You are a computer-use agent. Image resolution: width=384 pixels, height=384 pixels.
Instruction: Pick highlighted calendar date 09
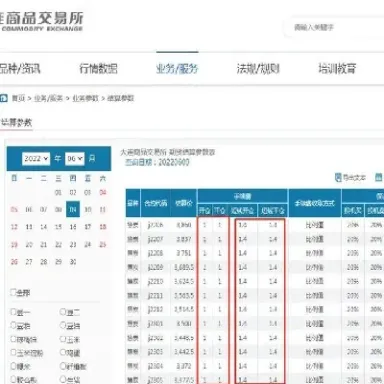point(73,209)
